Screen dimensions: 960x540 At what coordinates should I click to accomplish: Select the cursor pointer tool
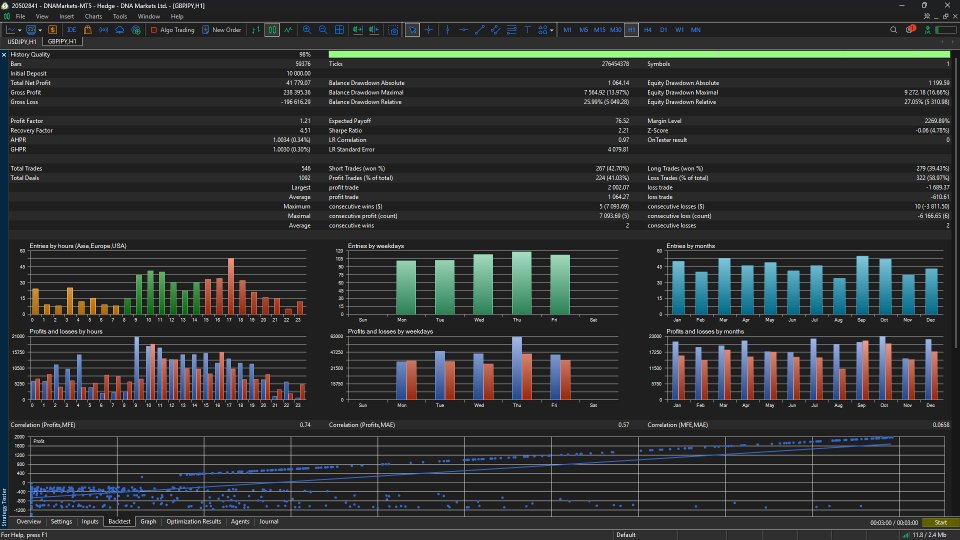(x=413, y=30)
